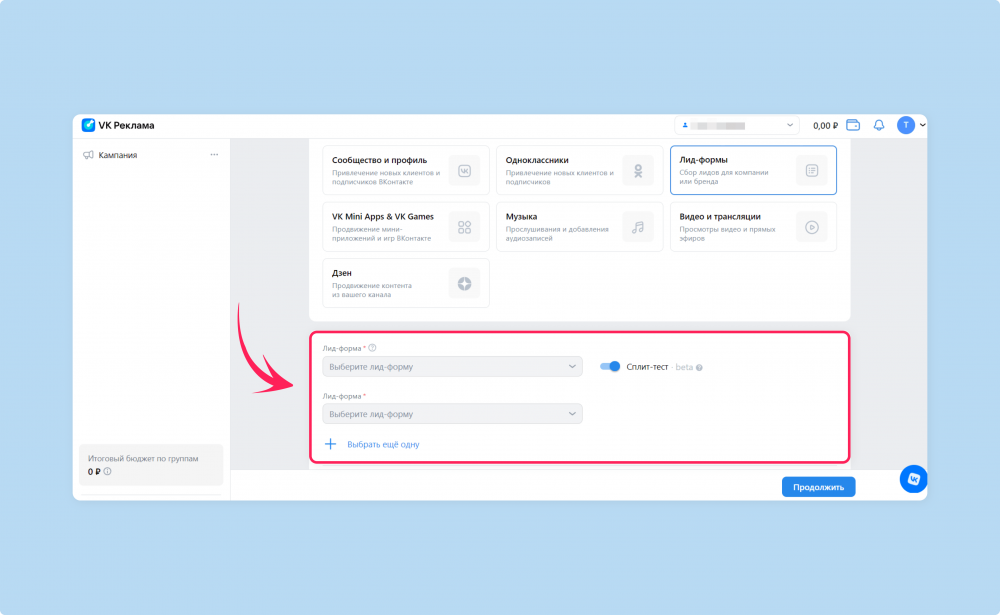Open the account selector dropdown
Image resolution: width=1000 pixels, height=615 pixels.
[737, 125]
